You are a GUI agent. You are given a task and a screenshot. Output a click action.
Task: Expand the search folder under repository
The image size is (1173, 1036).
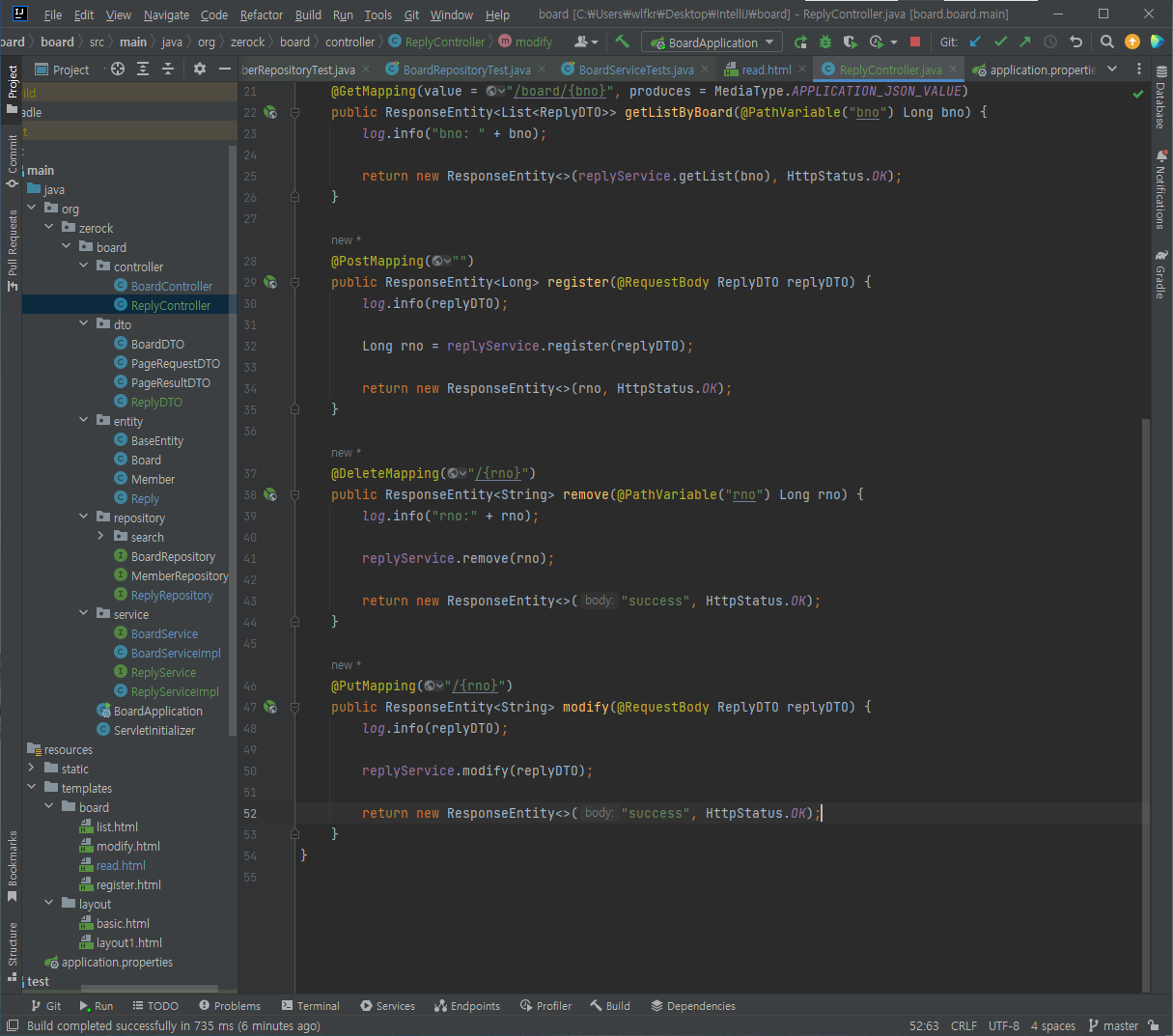click(100, 536)
